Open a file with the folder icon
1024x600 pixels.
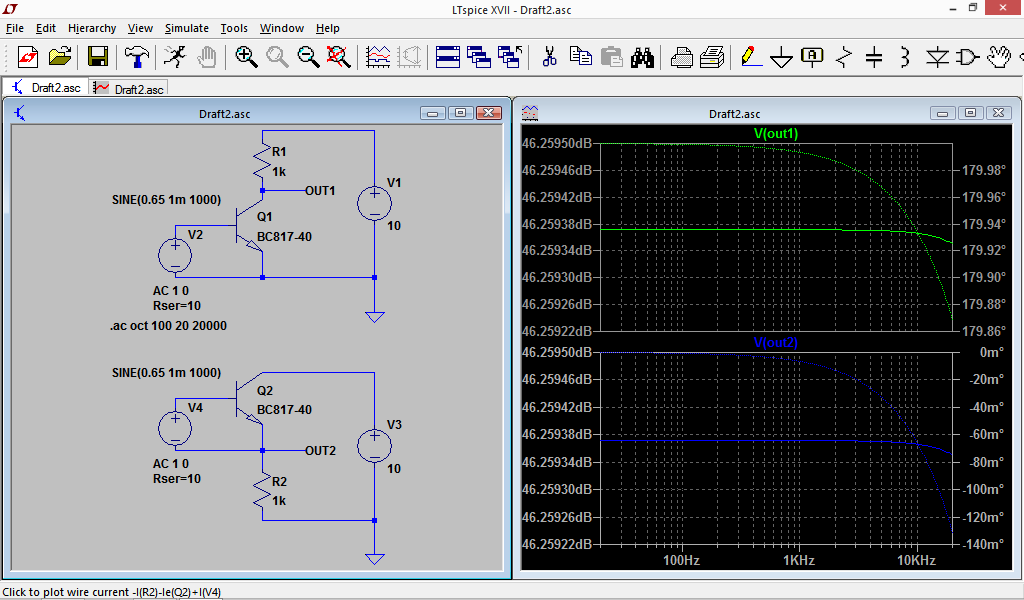tap(59, 57)
